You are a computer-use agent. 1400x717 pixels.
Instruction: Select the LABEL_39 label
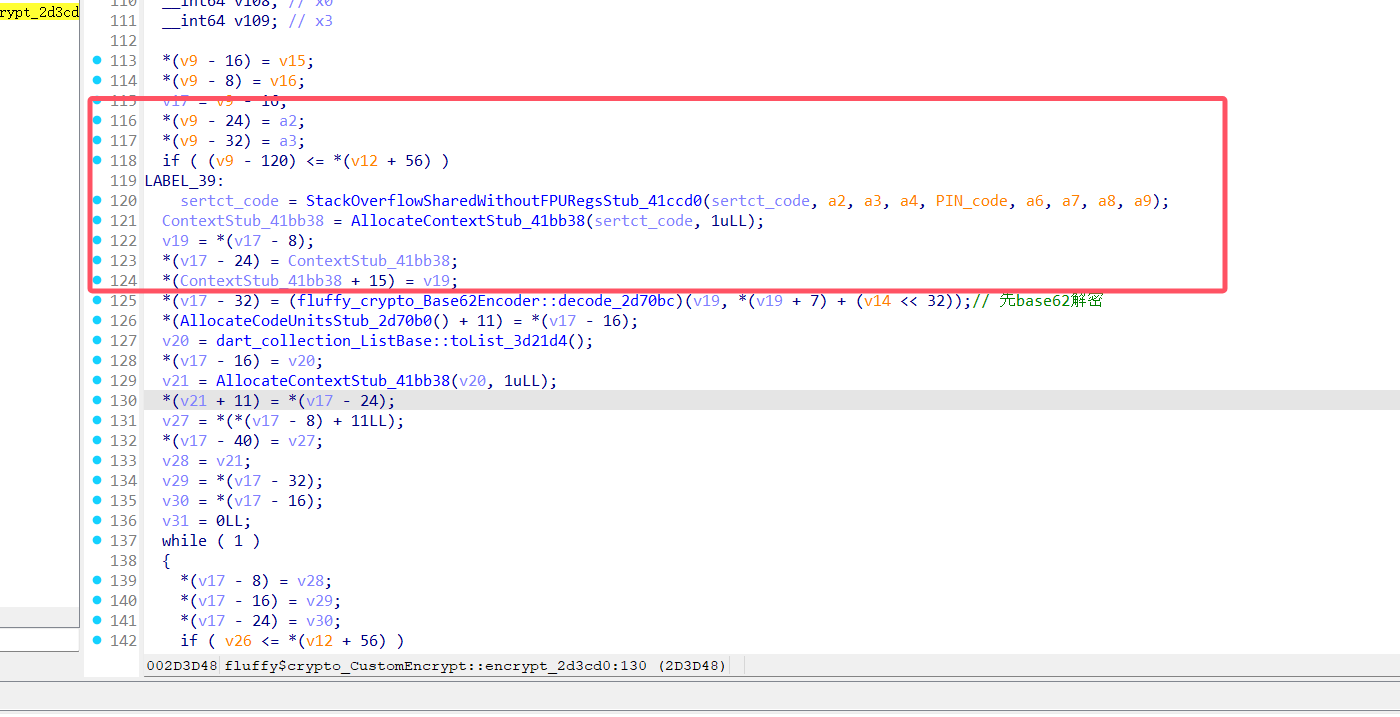click(x=185, y=181)
